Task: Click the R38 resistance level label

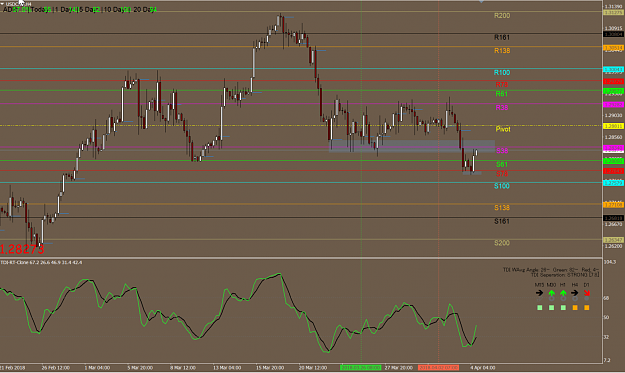Action: point(501,108)
